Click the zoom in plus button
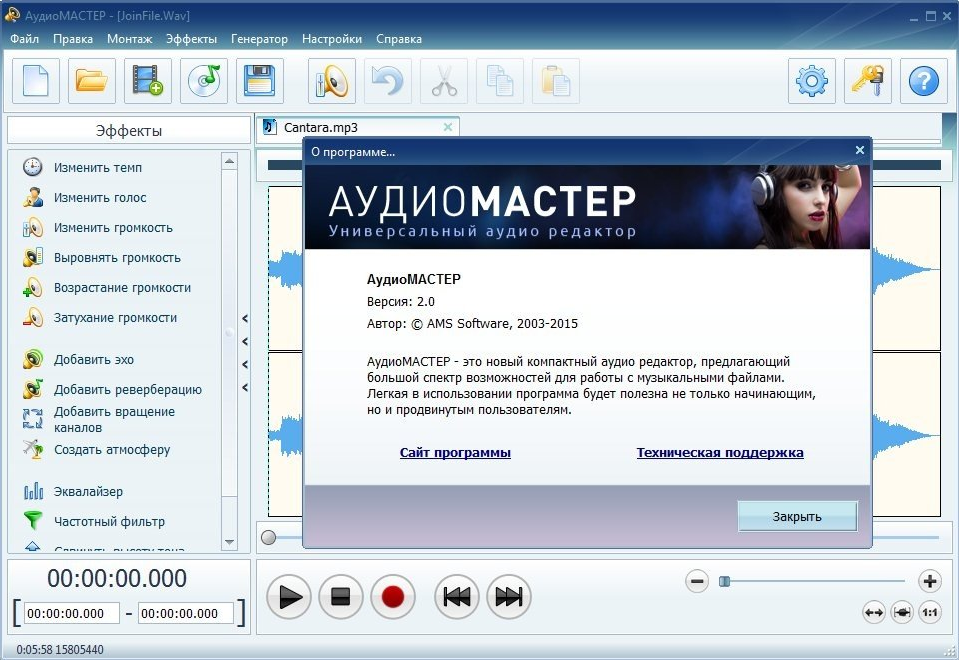 (x=929, y=581)
